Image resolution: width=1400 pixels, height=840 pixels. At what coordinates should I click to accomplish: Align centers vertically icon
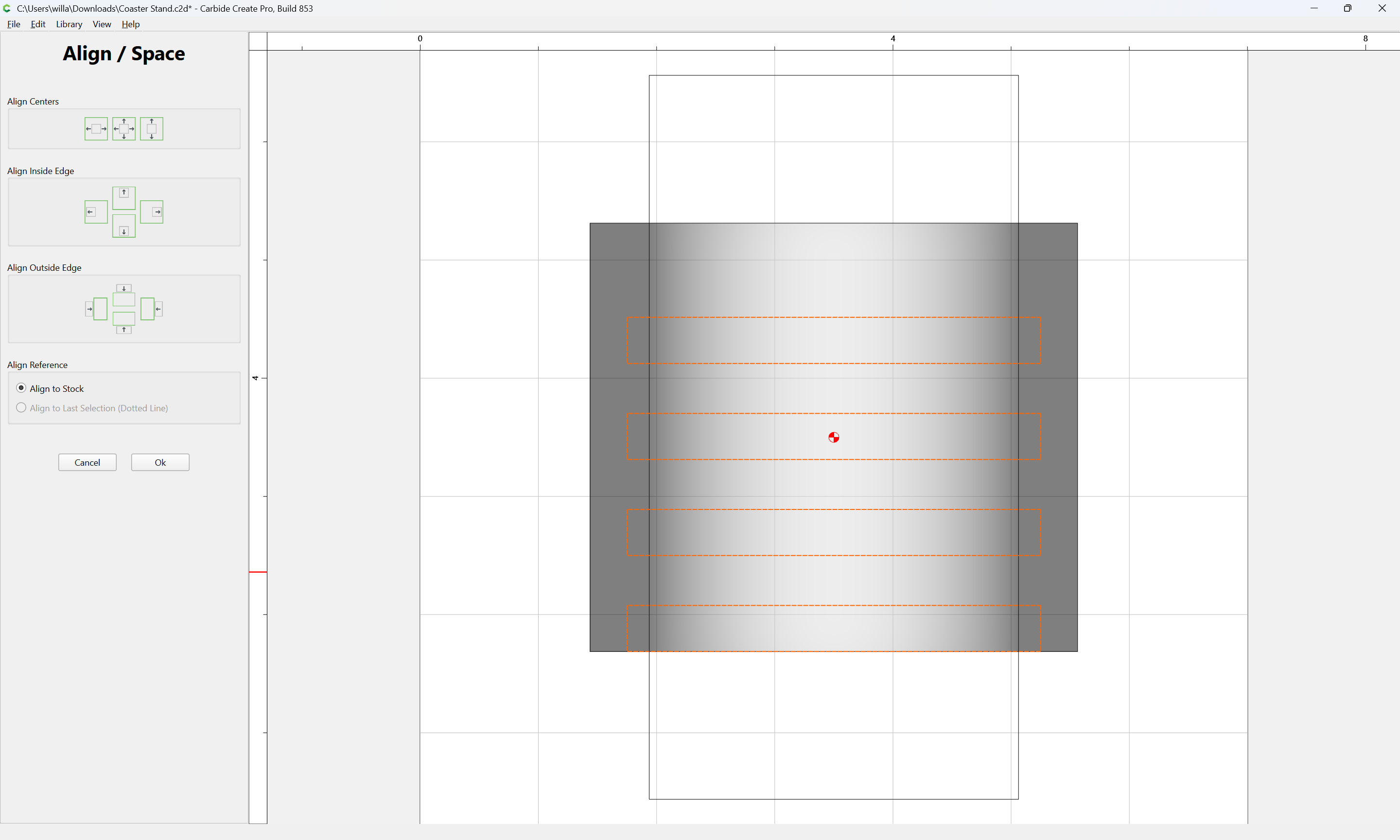coord(152,129)
